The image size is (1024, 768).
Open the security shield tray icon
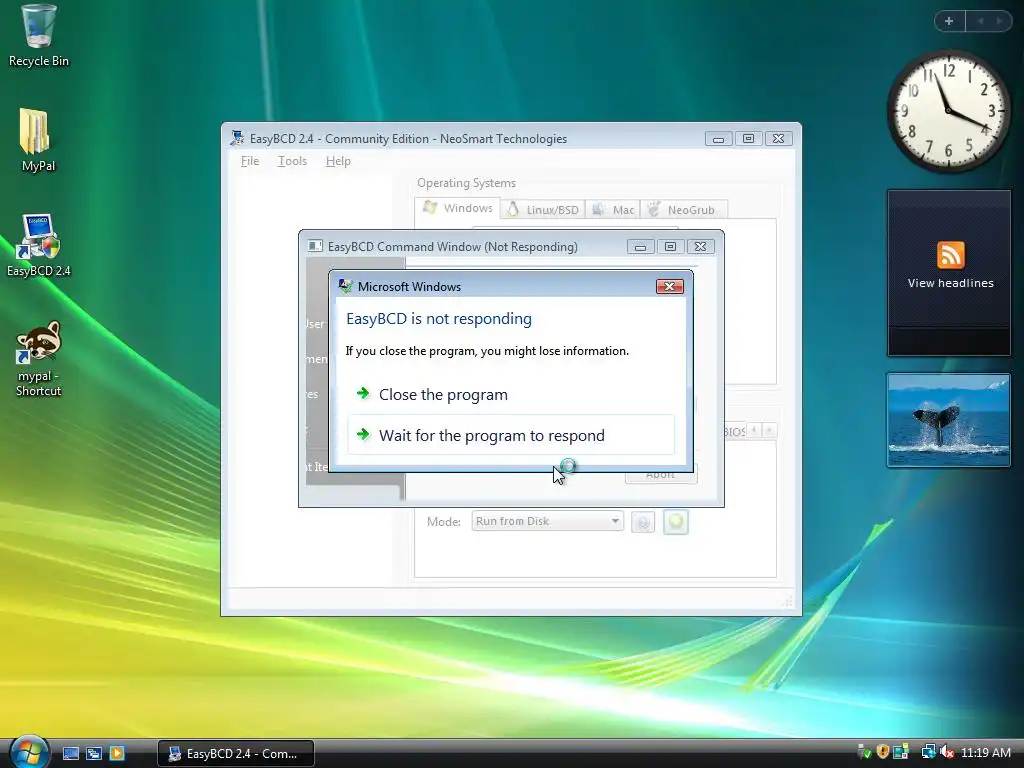pos(883,752)
